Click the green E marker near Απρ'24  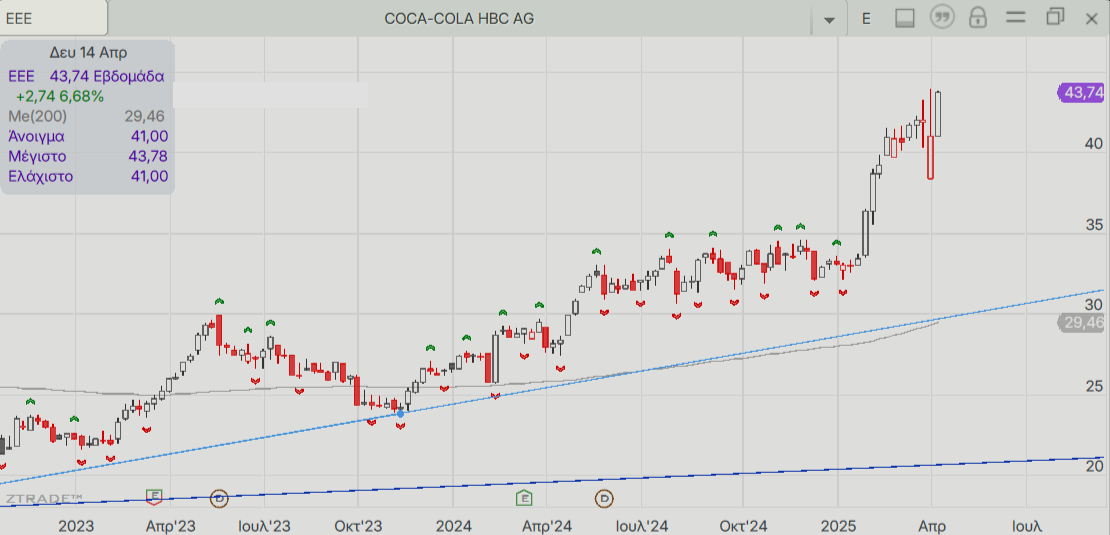[x=525, y=498]
